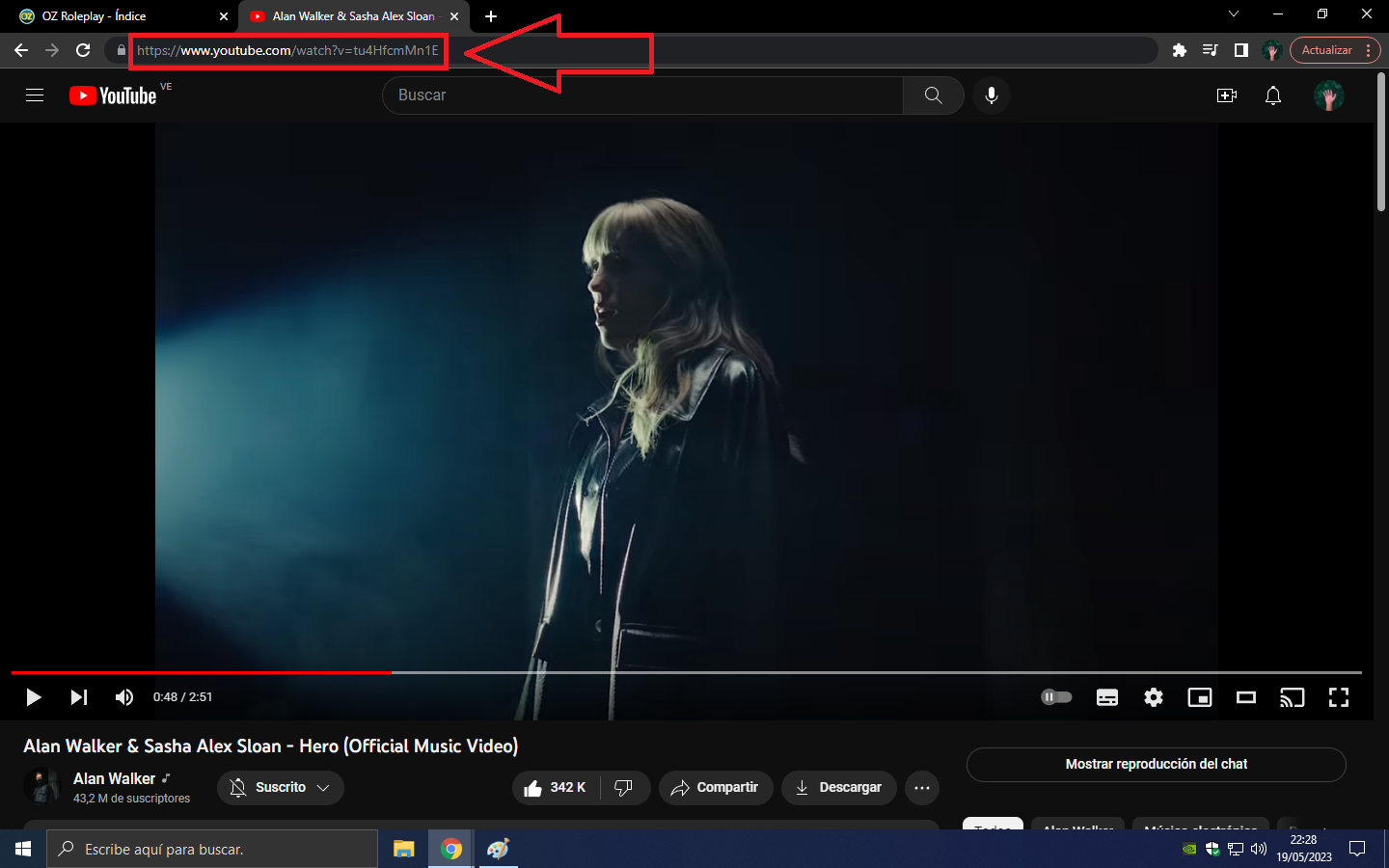Open player settings gear

1154,697
